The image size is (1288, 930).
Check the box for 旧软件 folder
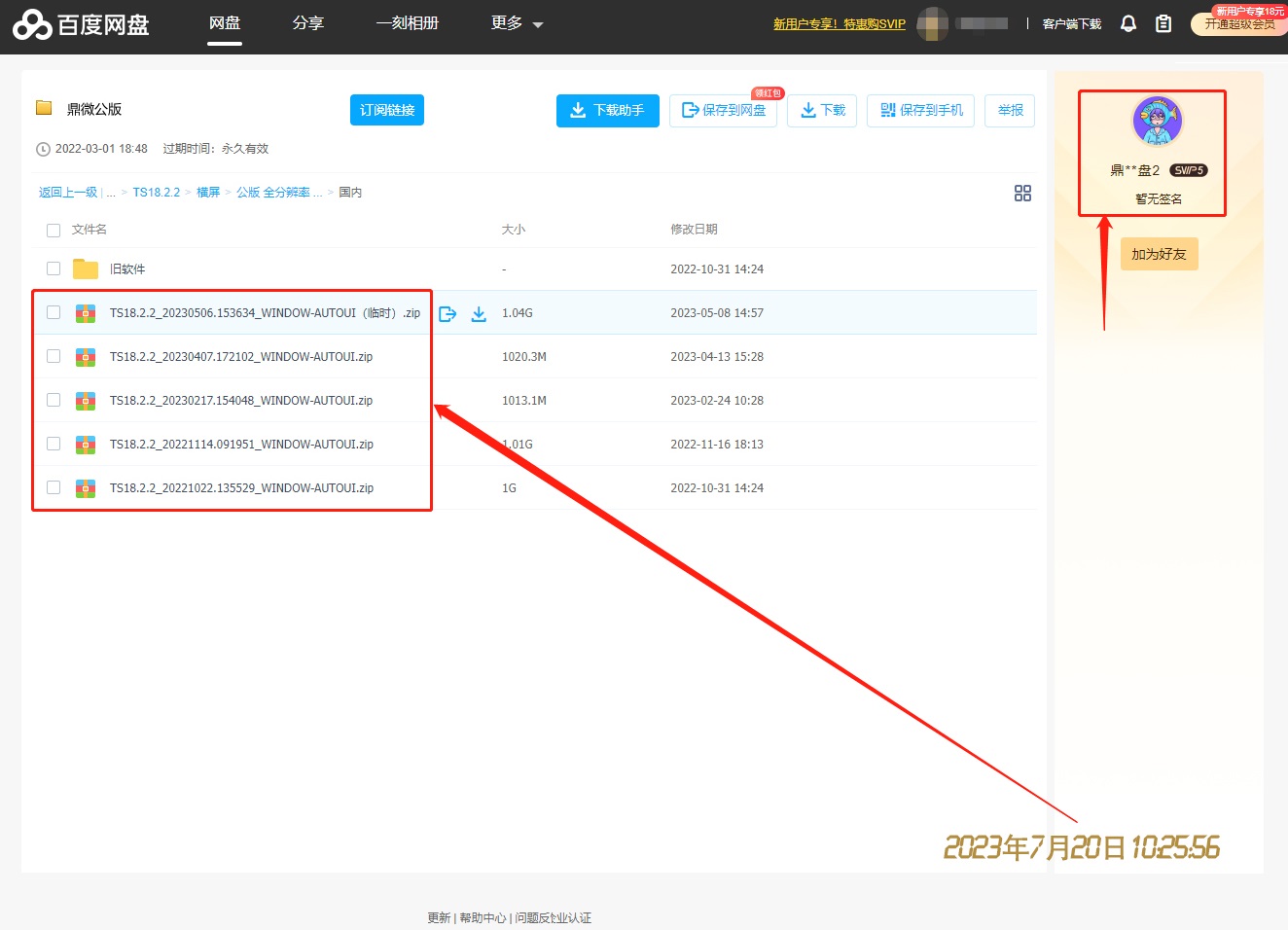(x=54, y=268)
